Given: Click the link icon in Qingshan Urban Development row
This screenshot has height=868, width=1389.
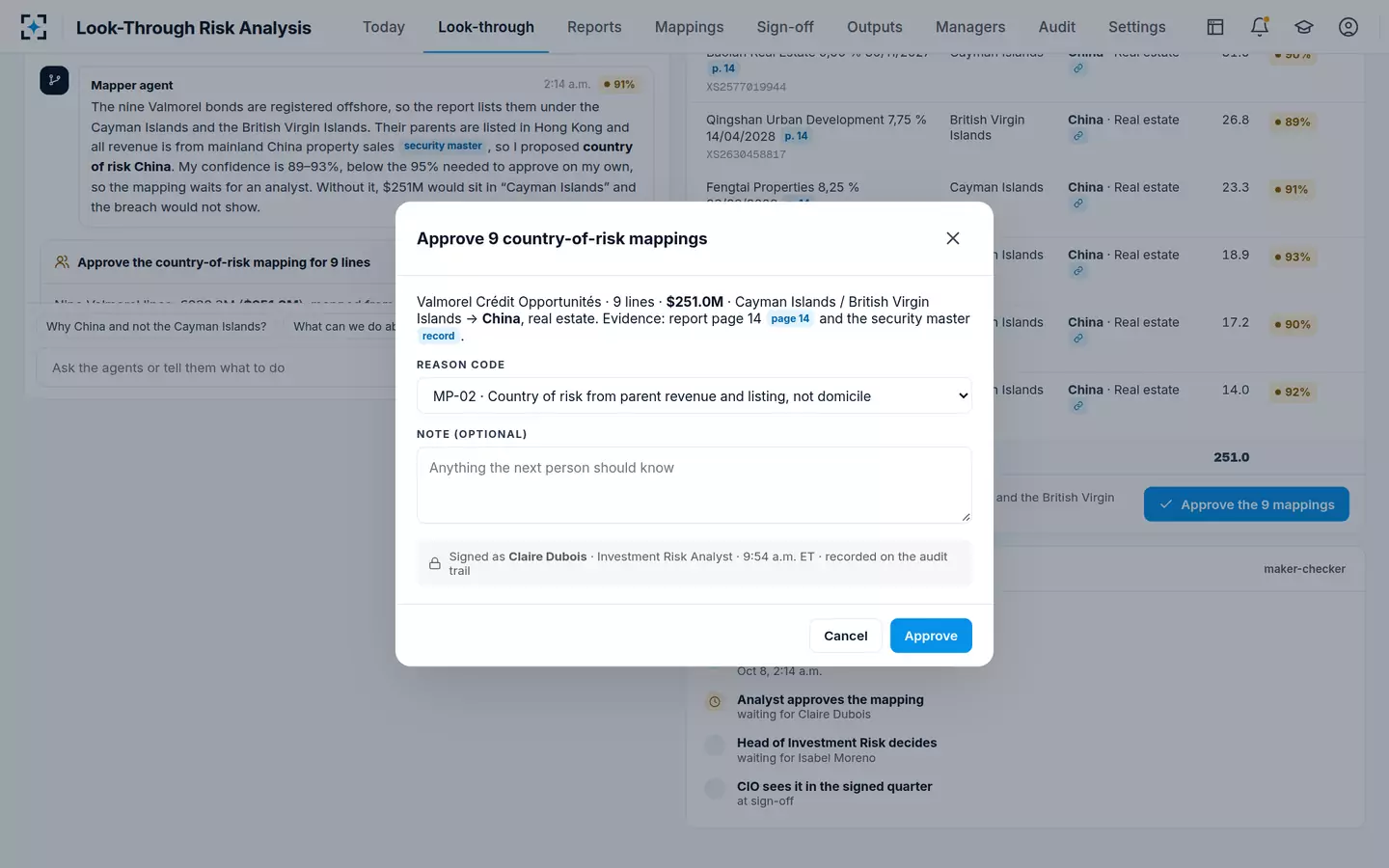Looking at the screenshot, I should (1078, 136).
